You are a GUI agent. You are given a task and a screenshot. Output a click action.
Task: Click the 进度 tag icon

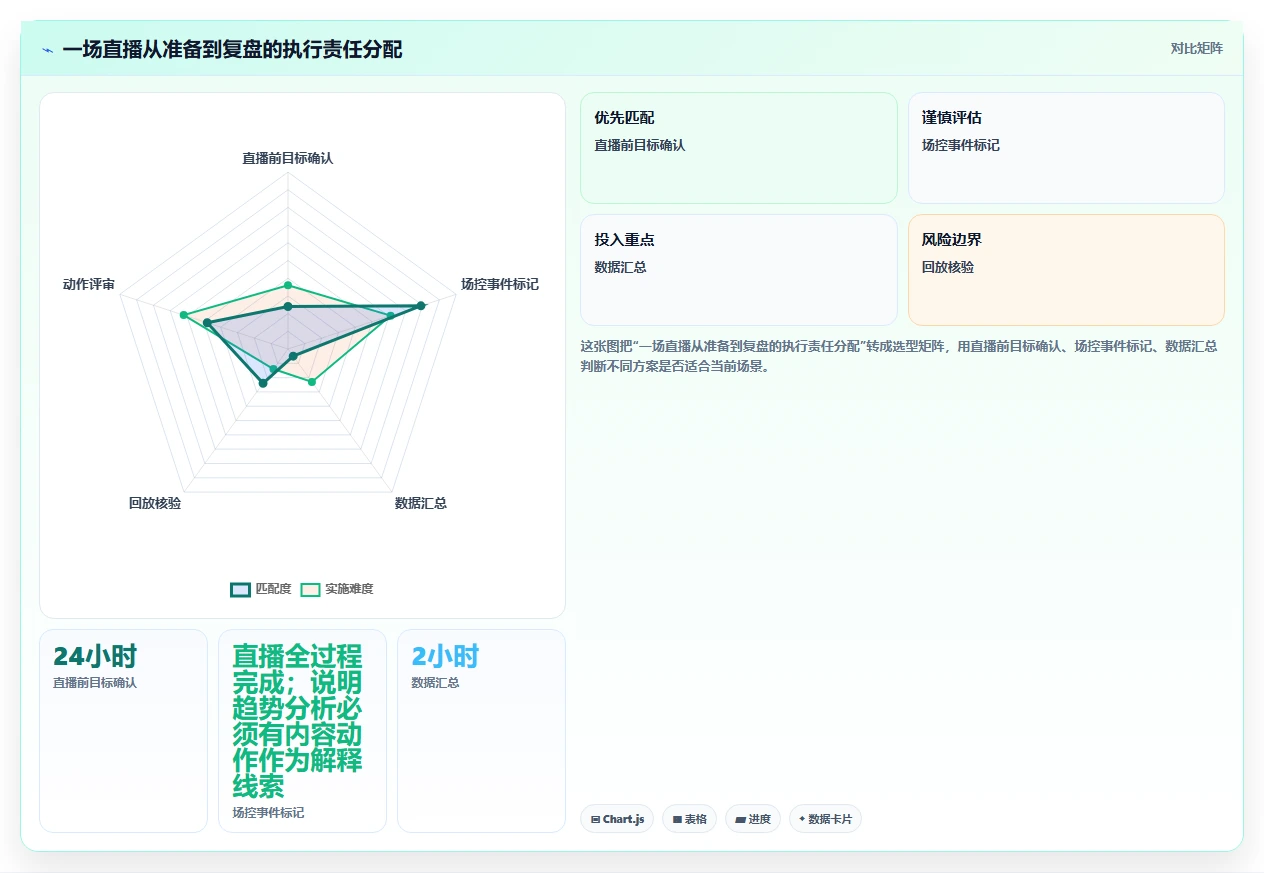point(740,819)
